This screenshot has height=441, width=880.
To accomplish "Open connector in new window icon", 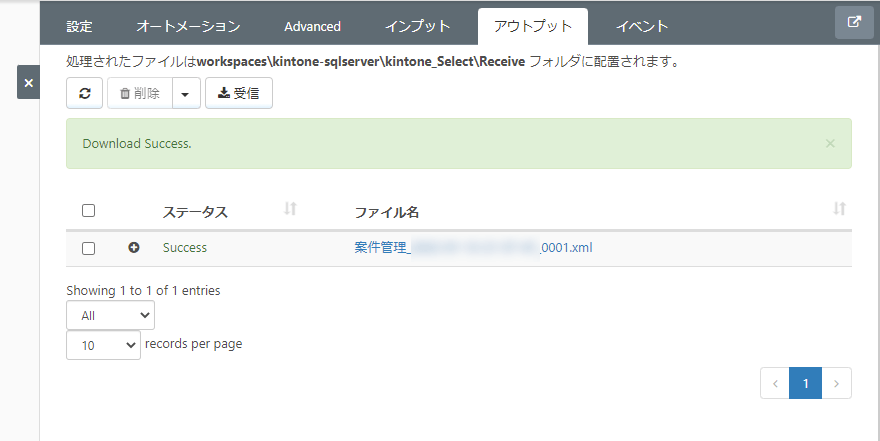I will (x=854, y=22).
